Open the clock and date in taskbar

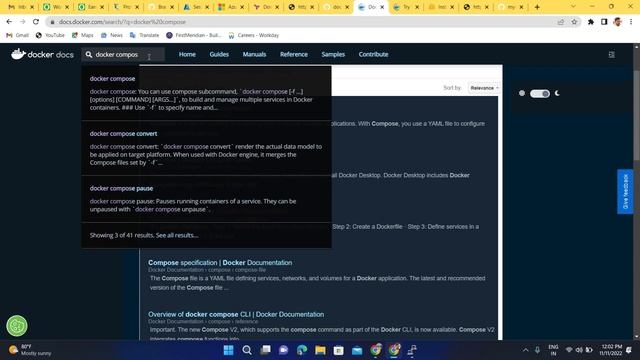(610, 350)
